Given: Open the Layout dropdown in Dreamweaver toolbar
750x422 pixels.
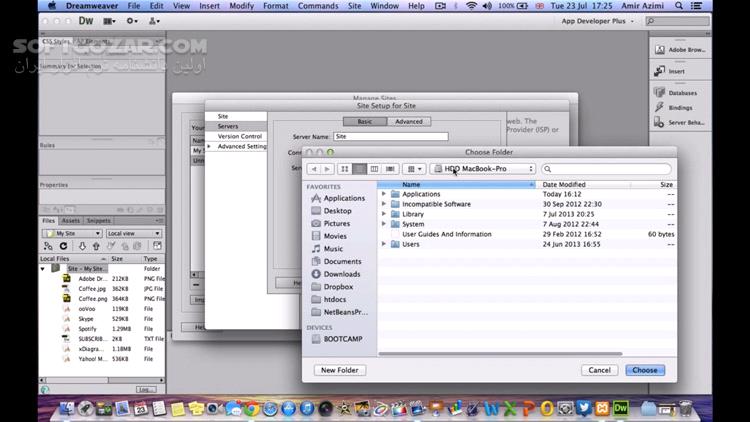Looking at the screenshot, I should tap(109, 21).
